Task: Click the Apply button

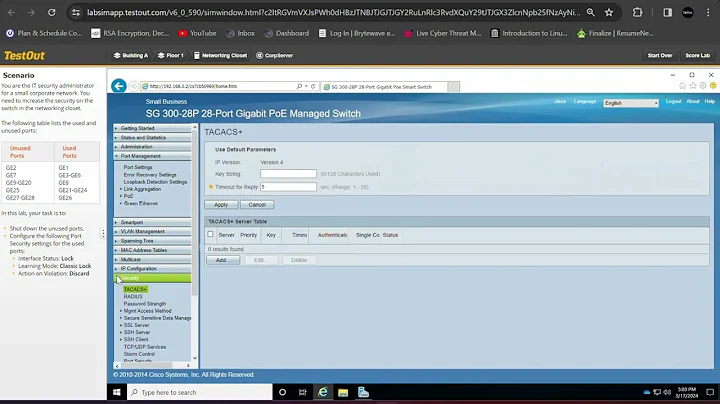Action: point(221,205)
